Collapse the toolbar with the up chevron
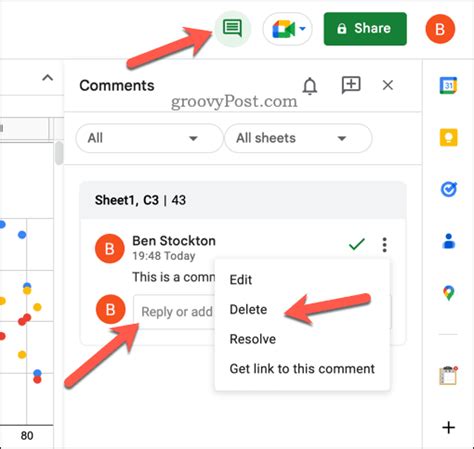This screenshot has width=474, height=449. [48, 78]
